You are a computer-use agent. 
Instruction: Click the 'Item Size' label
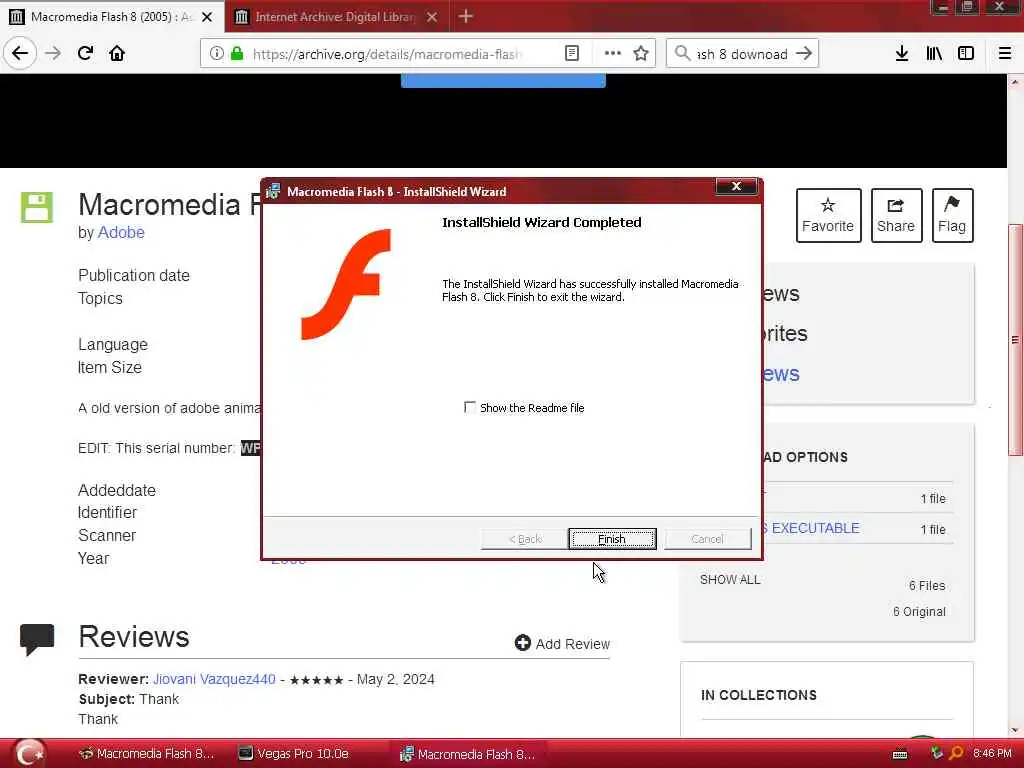[x=110, y=368]
